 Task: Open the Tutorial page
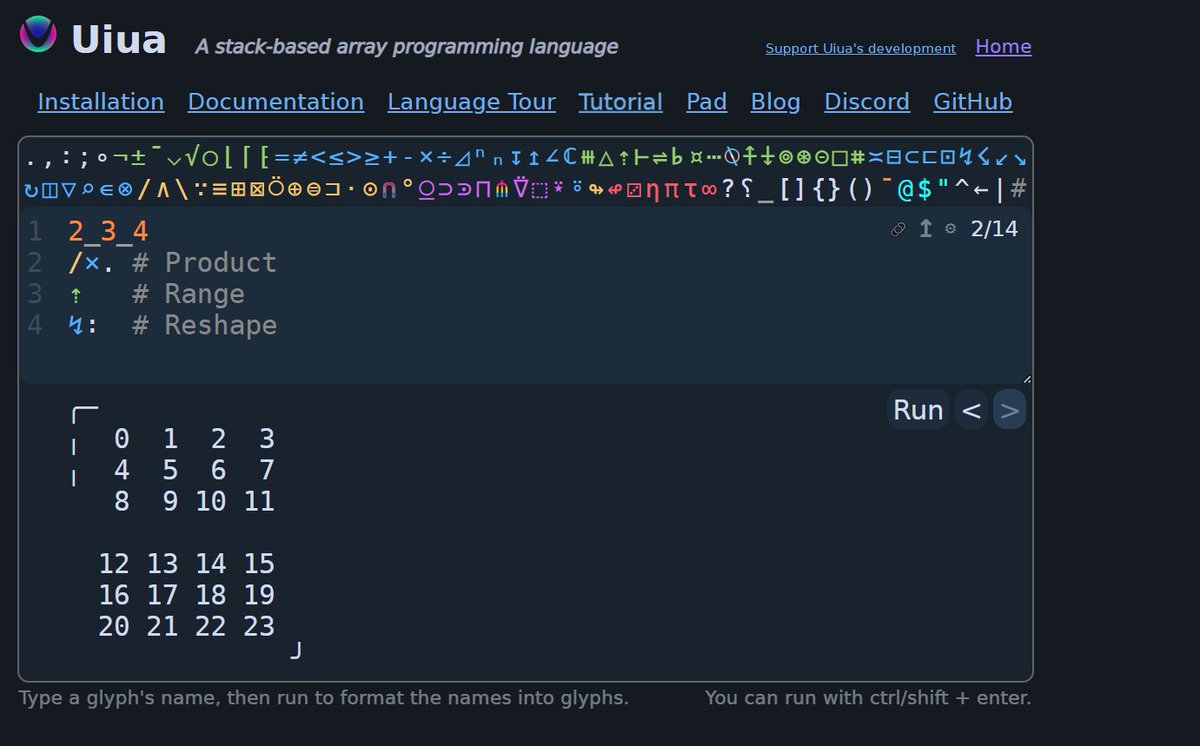[621, 102]
